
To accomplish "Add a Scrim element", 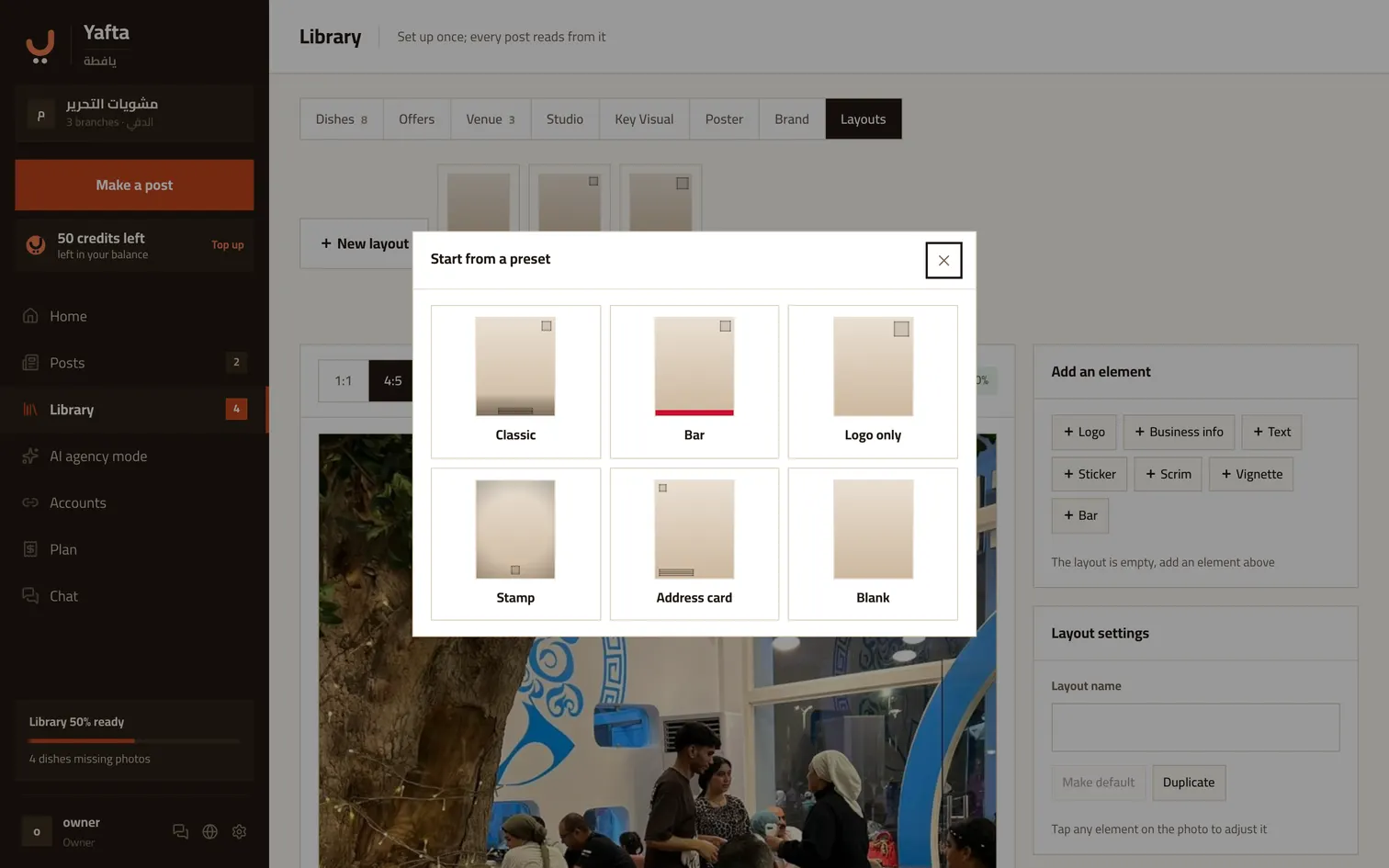I will [1168, 474].
